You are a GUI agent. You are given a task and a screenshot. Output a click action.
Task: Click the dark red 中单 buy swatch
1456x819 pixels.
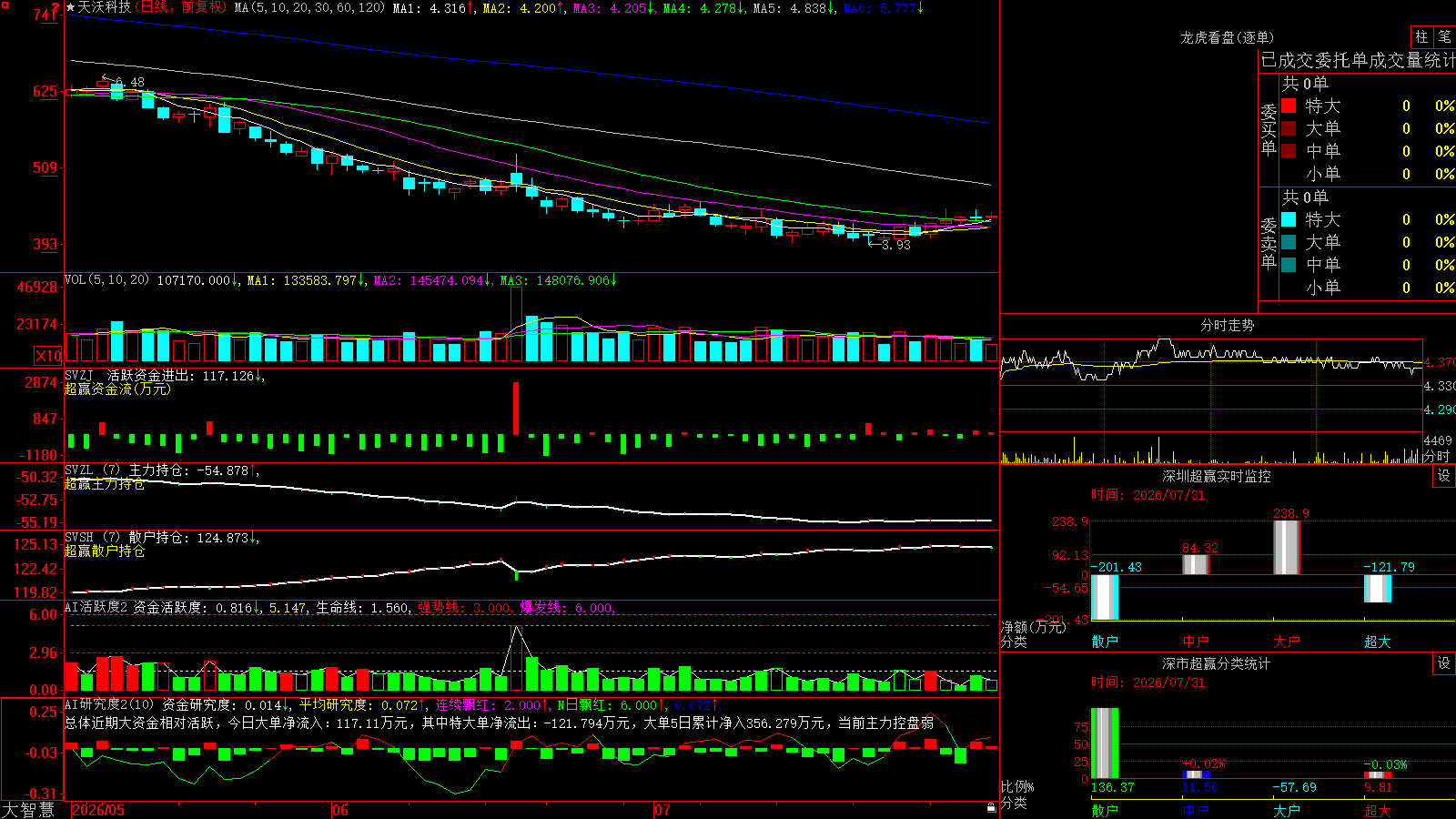coord(1289,151)
